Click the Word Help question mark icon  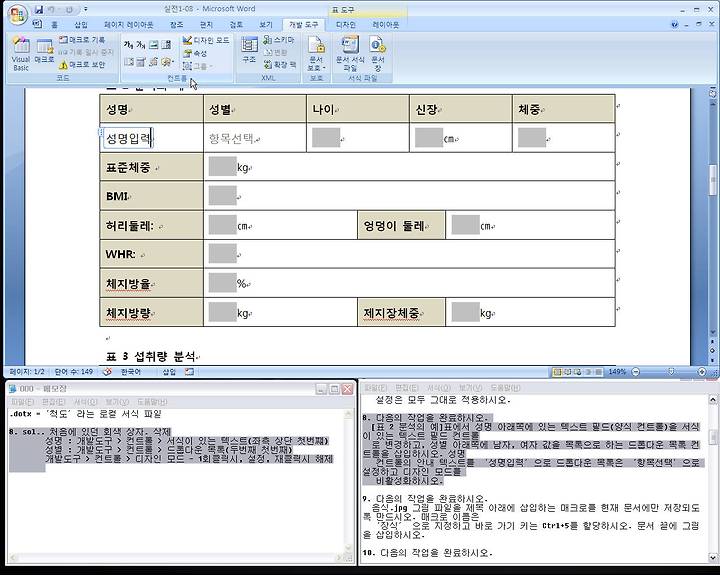(x=674, y=24)
